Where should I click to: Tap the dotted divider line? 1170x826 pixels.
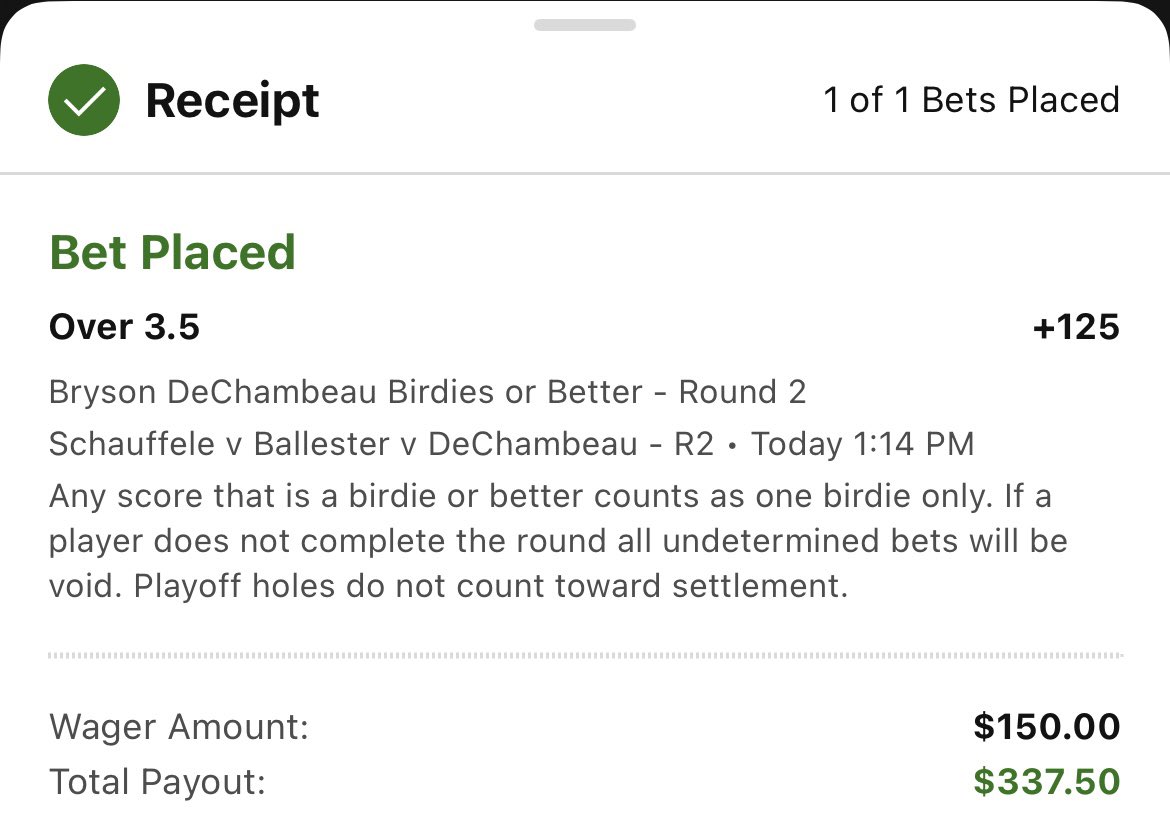pos(586,655)
